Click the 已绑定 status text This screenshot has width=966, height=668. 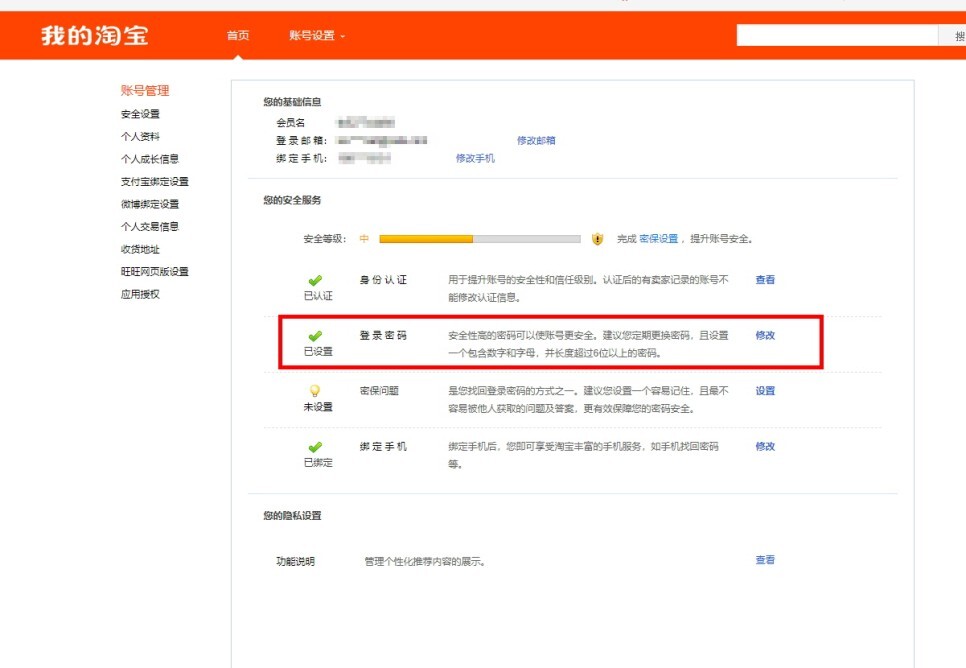pos(318,462)
